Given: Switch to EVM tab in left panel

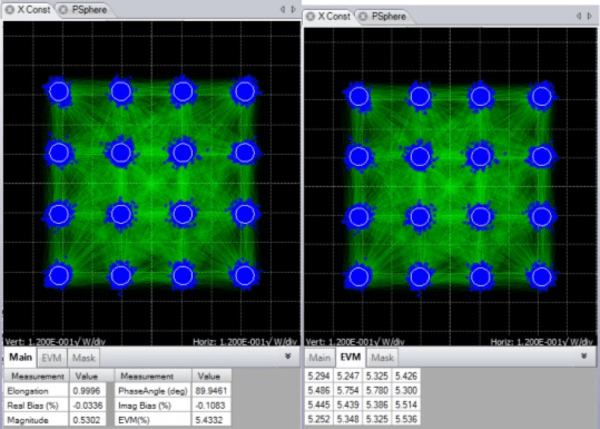Looking at the screenshot, I should [50, 356].
